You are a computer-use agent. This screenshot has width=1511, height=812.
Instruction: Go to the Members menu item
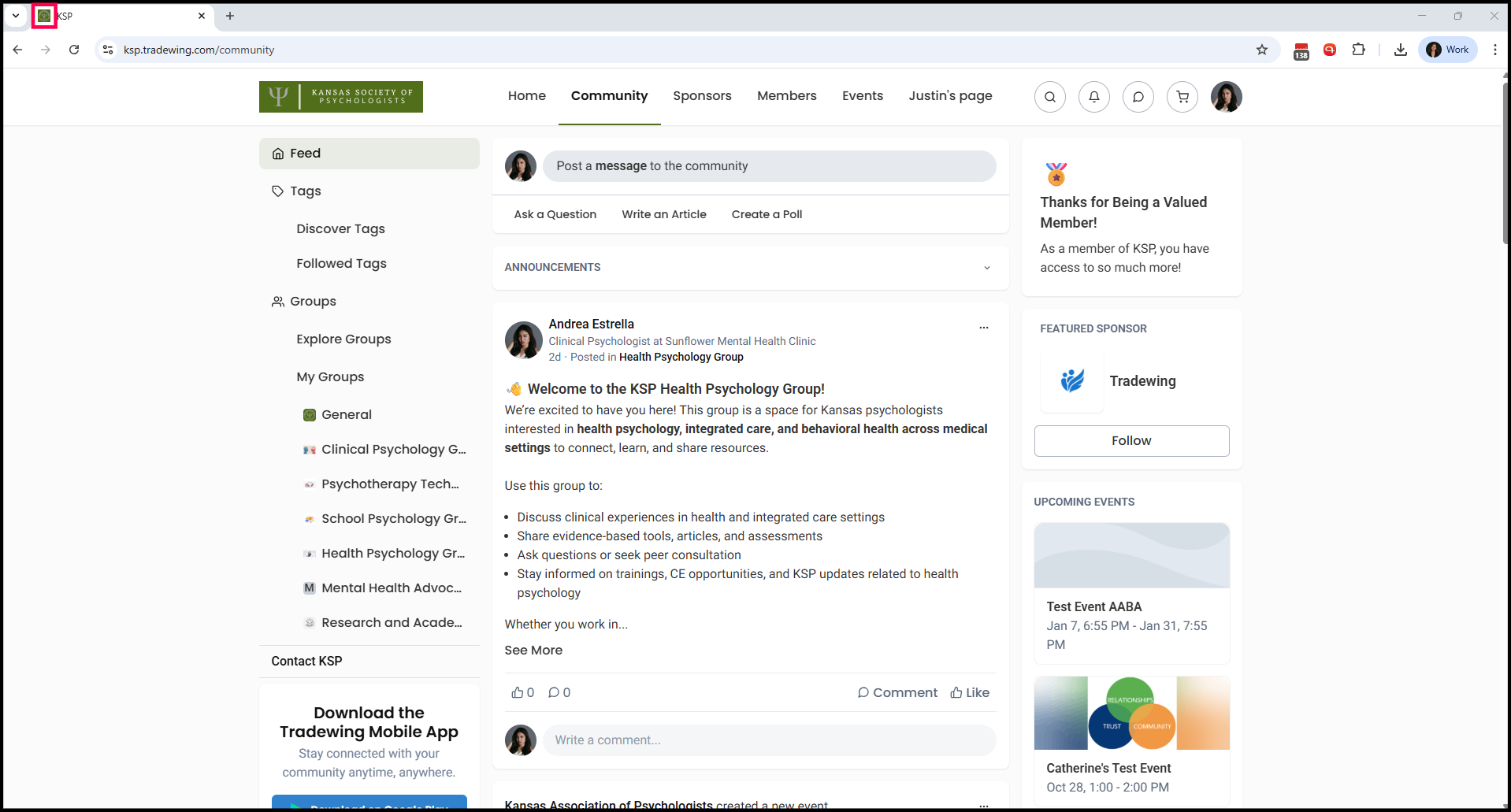pyautogui.click(x=786, y=96)
